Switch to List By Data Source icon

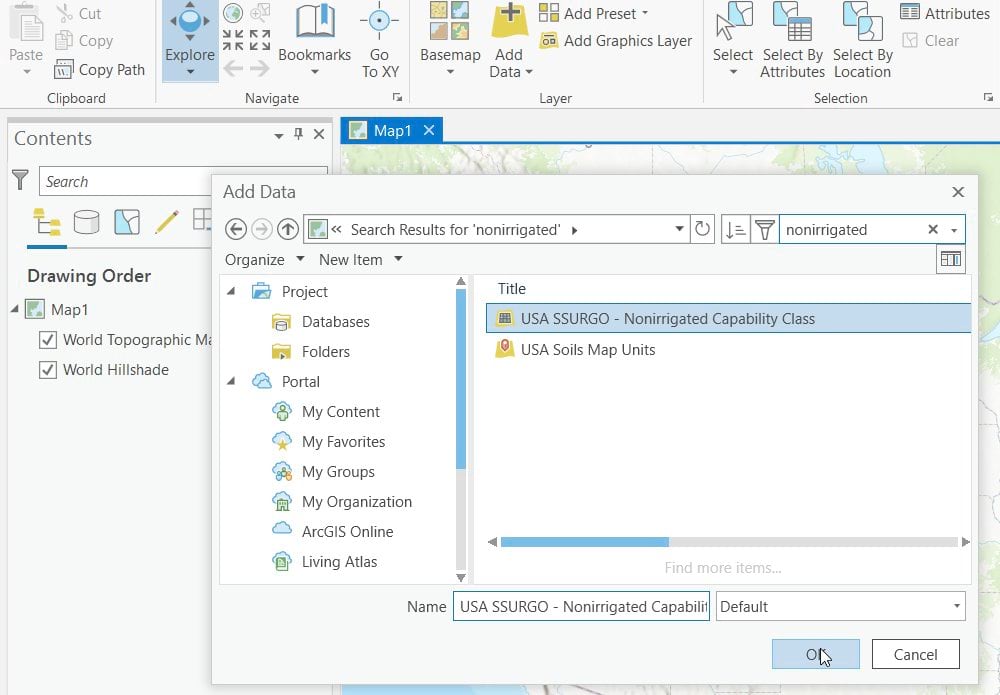coord(86,223)
